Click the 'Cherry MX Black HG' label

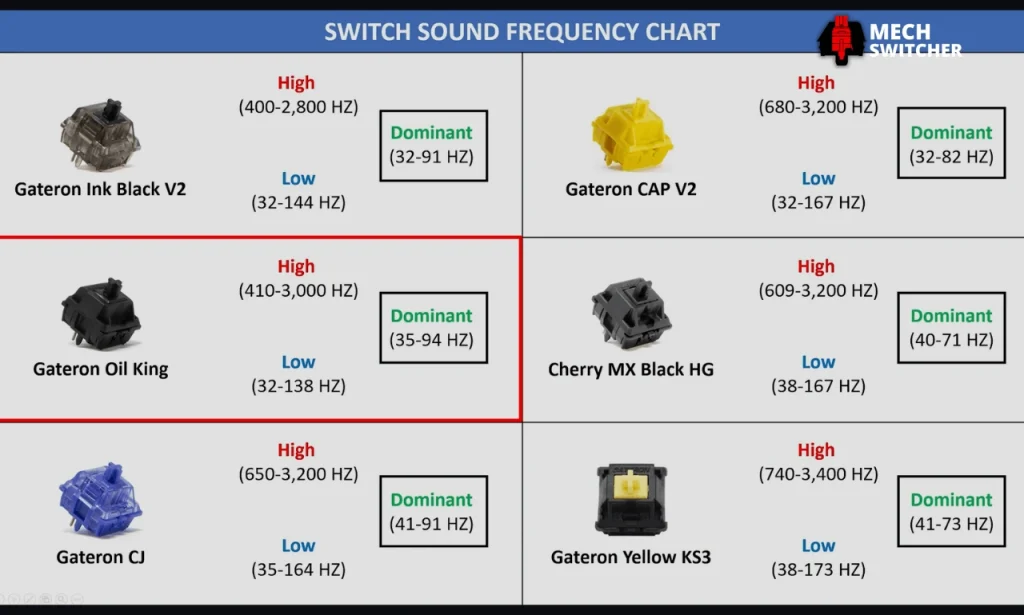tap(631, 370)
